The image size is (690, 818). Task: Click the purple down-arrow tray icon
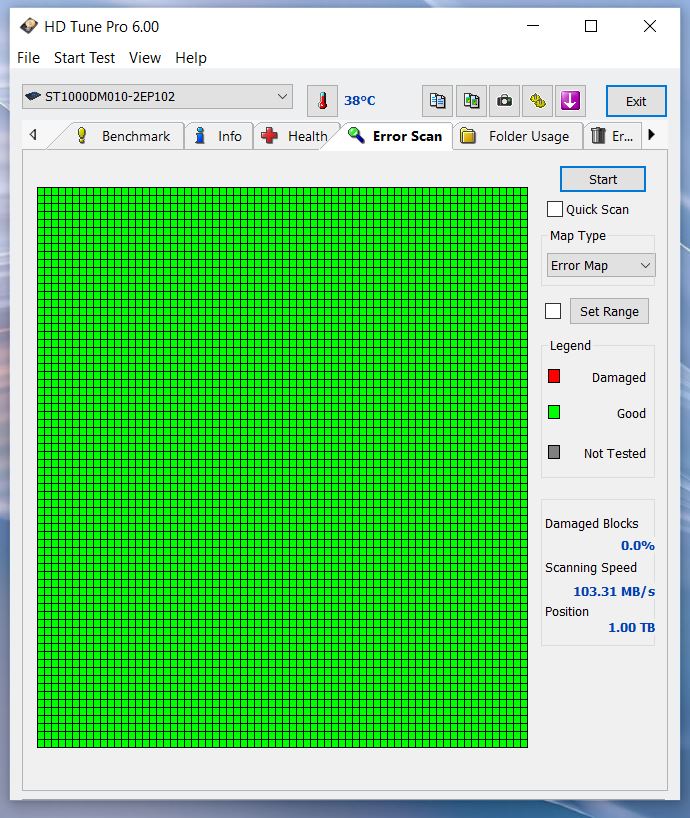point(570,101)
